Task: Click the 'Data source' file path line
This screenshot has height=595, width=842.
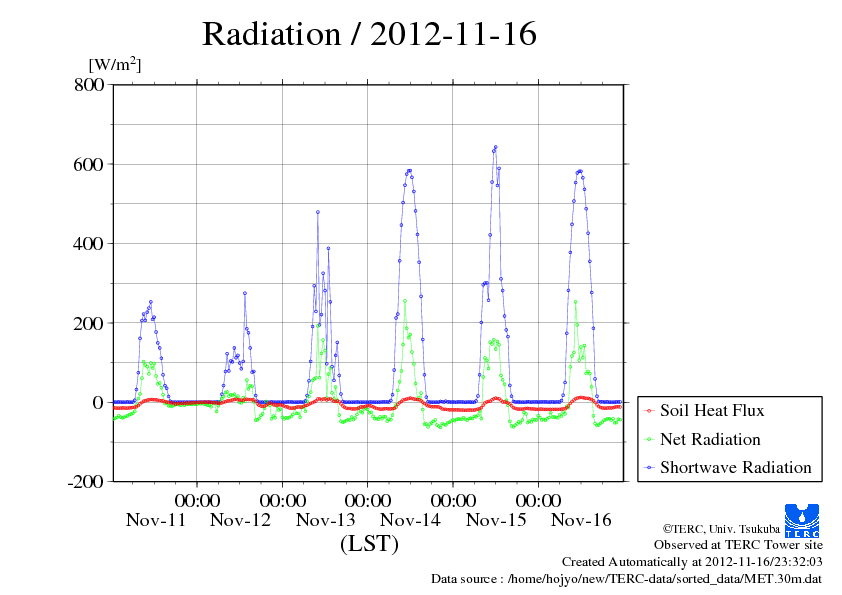Action: pyautogui.click(x=627, y=579)
